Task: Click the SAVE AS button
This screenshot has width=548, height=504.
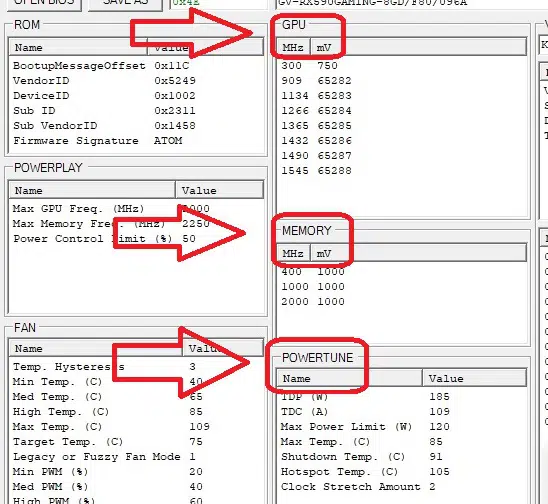Action: (125, 4)
